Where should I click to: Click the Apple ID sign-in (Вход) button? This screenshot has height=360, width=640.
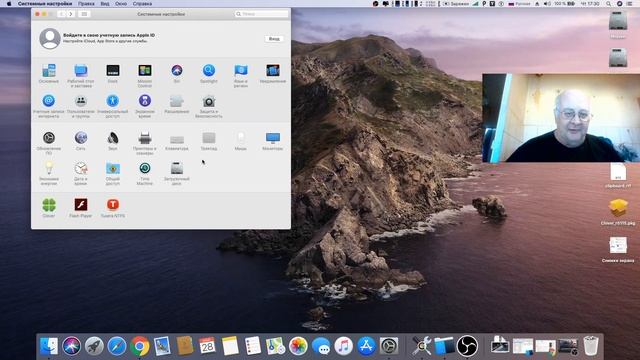coord(274,39)
